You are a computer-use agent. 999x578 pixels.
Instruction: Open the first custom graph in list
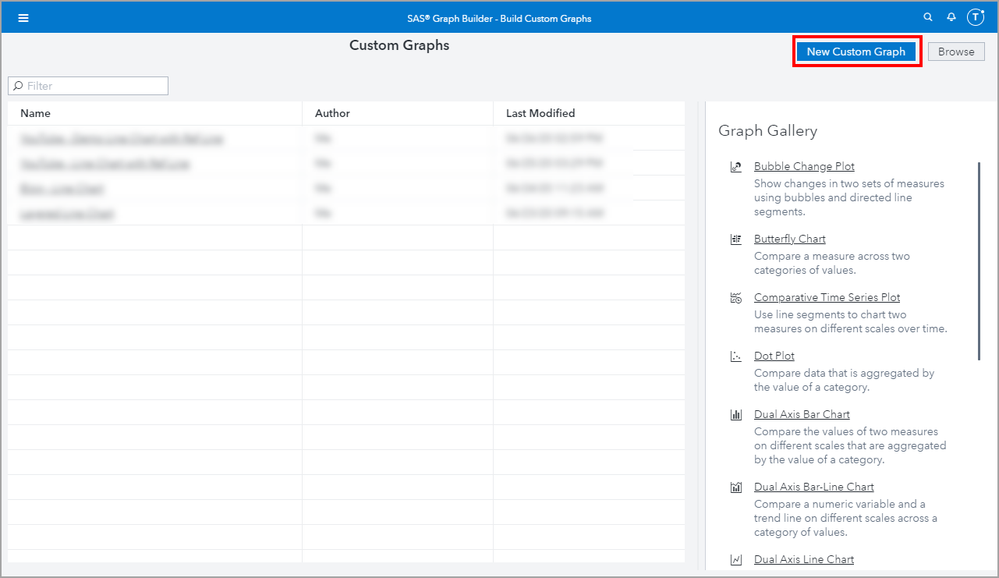(x=122, y=139)
